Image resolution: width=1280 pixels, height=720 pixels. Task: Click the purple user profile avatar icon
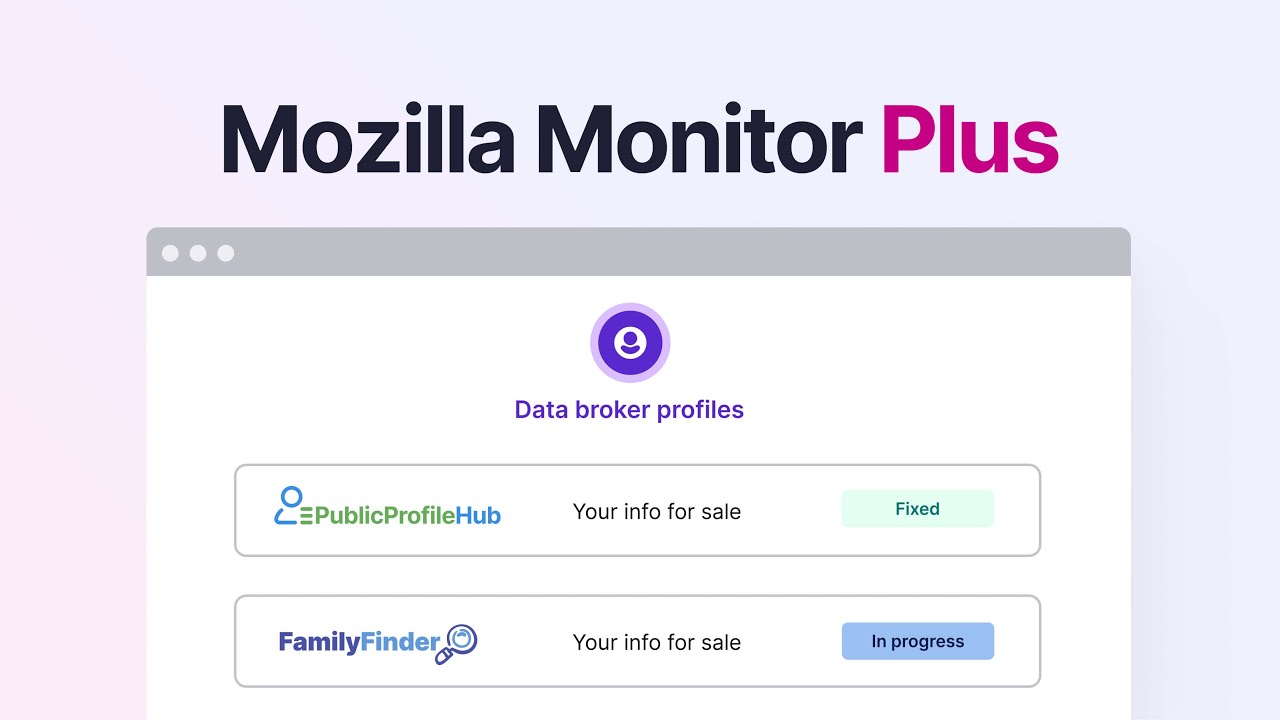(630, 343)
